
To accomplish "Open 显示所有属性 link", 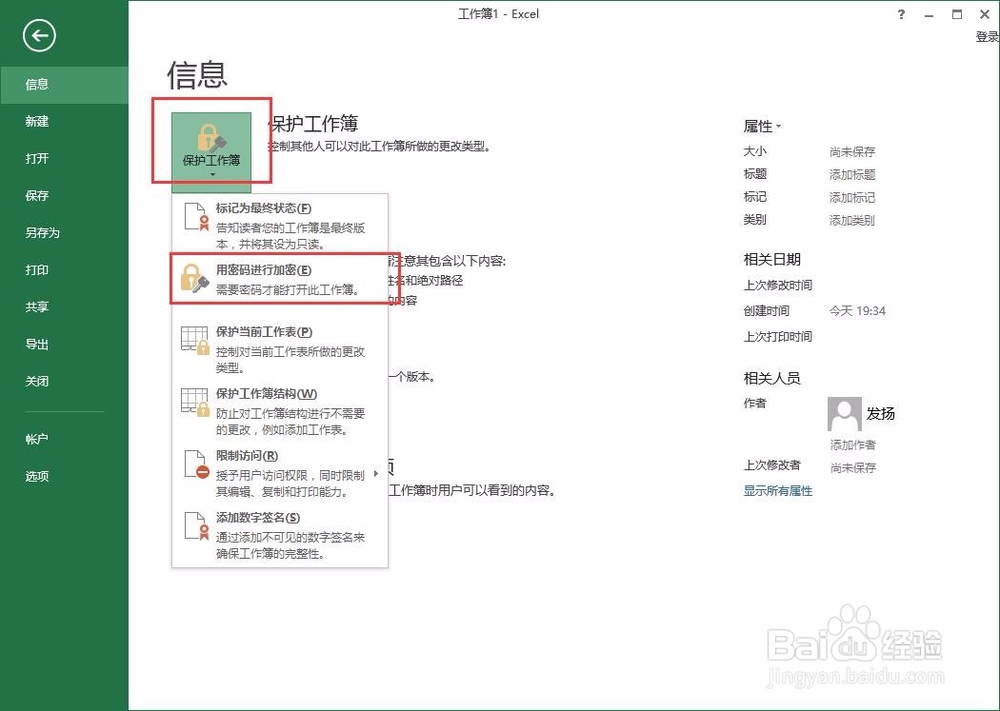I will 778,490.
